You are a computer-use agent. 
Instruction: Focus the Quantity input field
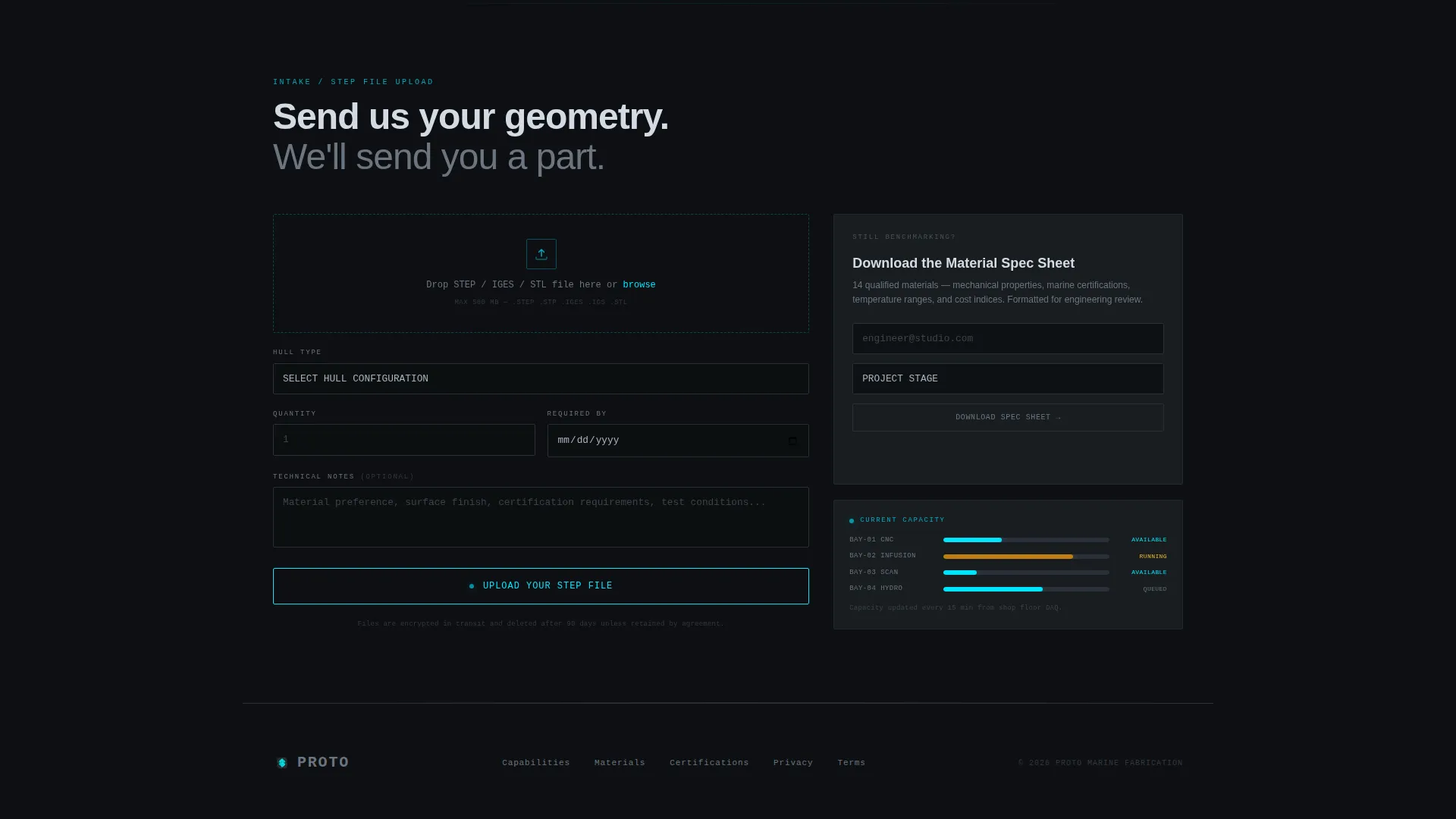[x=403, y=440]
